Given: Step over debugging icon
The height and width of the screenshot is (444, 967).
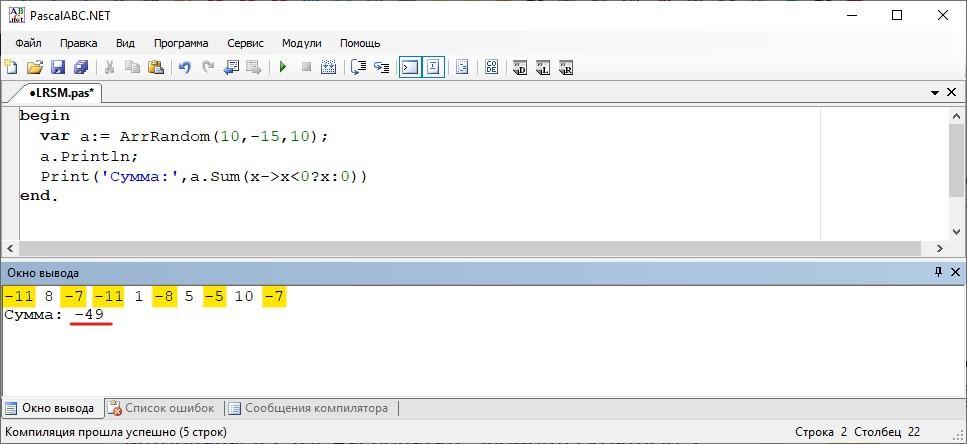Looking at the screenshot, I should pos(382,67).
